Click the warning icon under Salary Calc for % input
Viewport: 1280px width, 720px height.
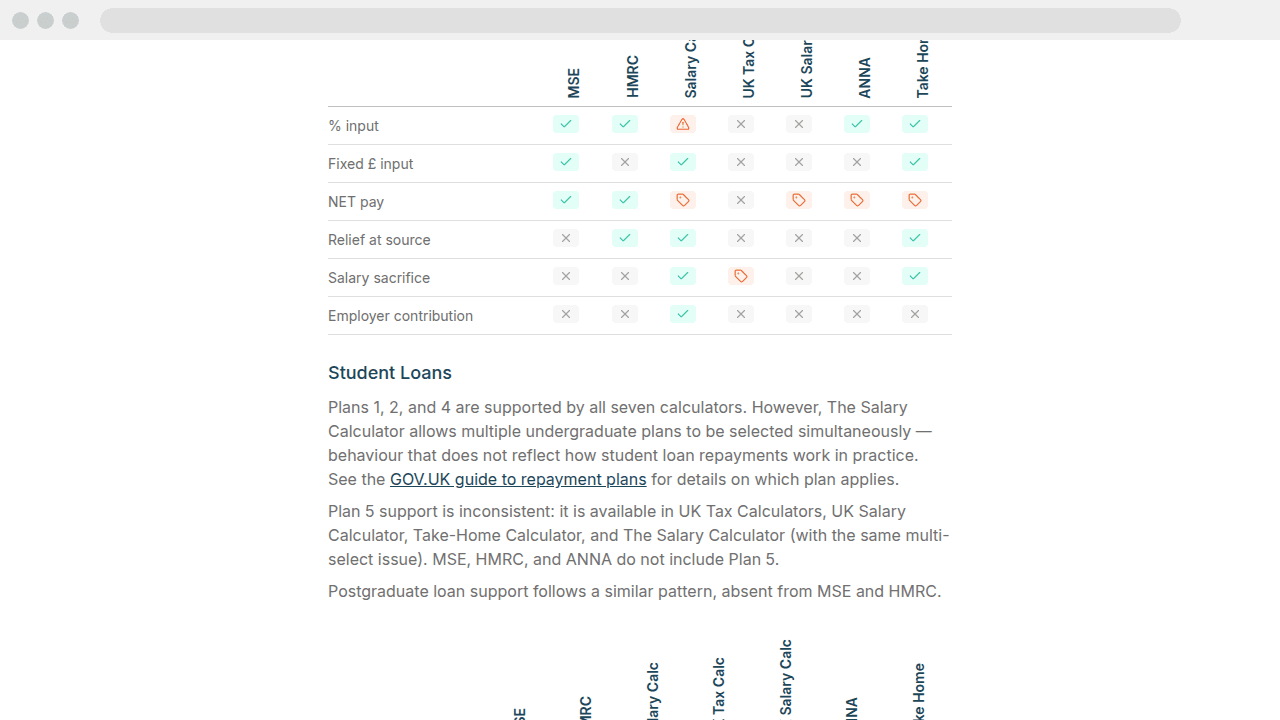(683, 124)
